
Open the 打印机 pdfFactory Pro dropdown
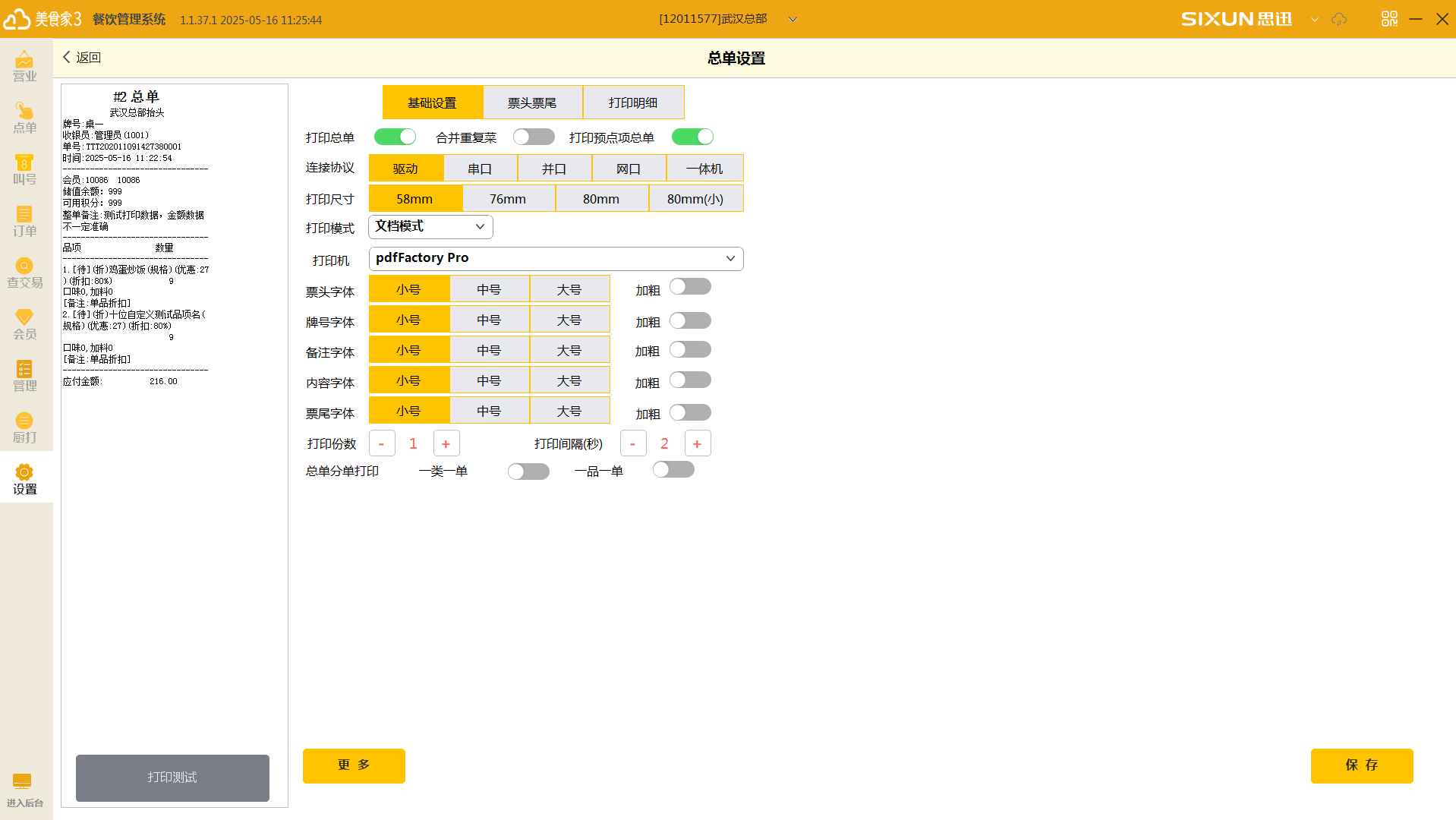tap(556, 258)
